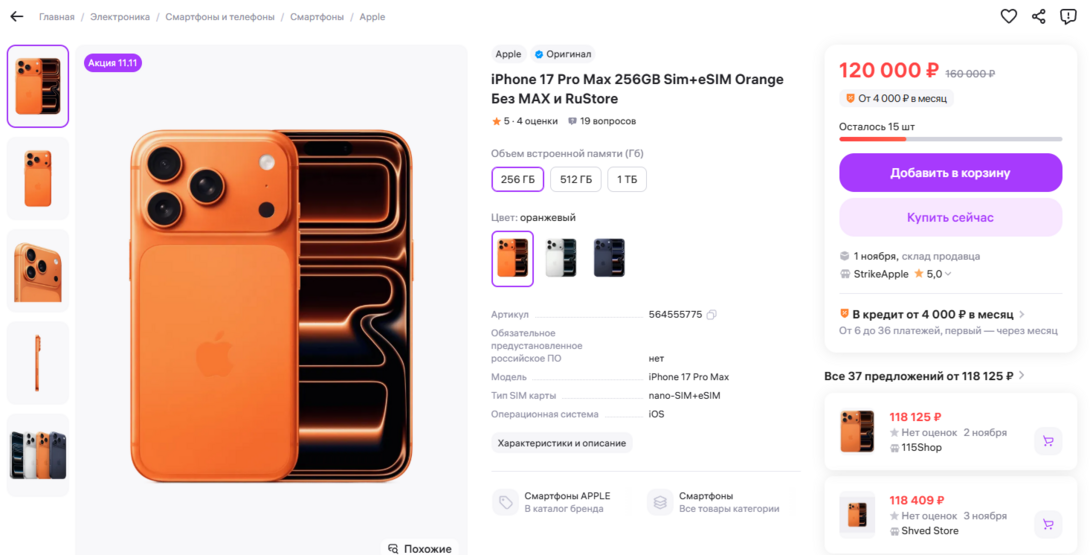
Task: Click the back arrow icon
Action: coord(16,17)
